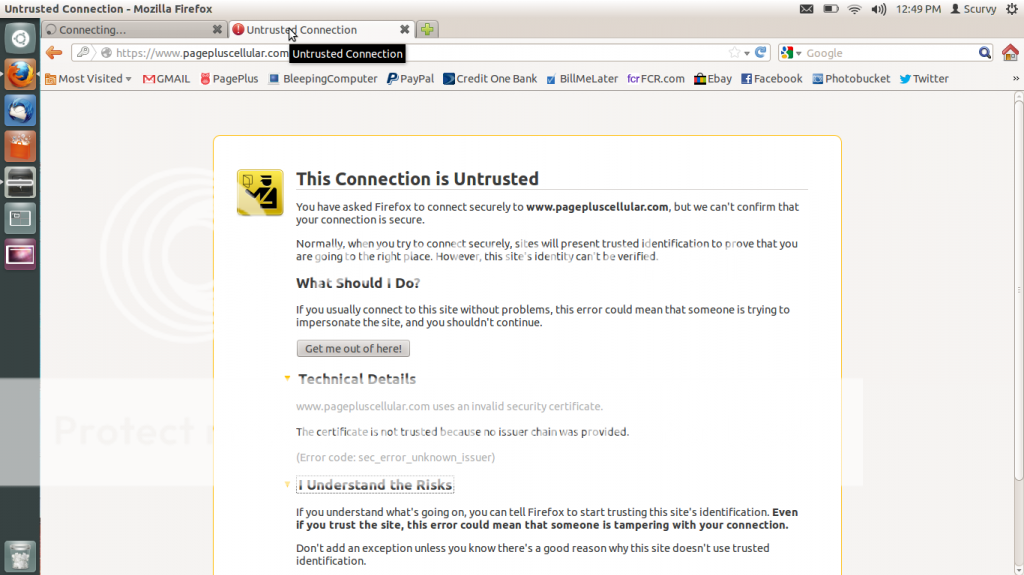
Task: Open a new tab with plus button
Action: (427, 30)
